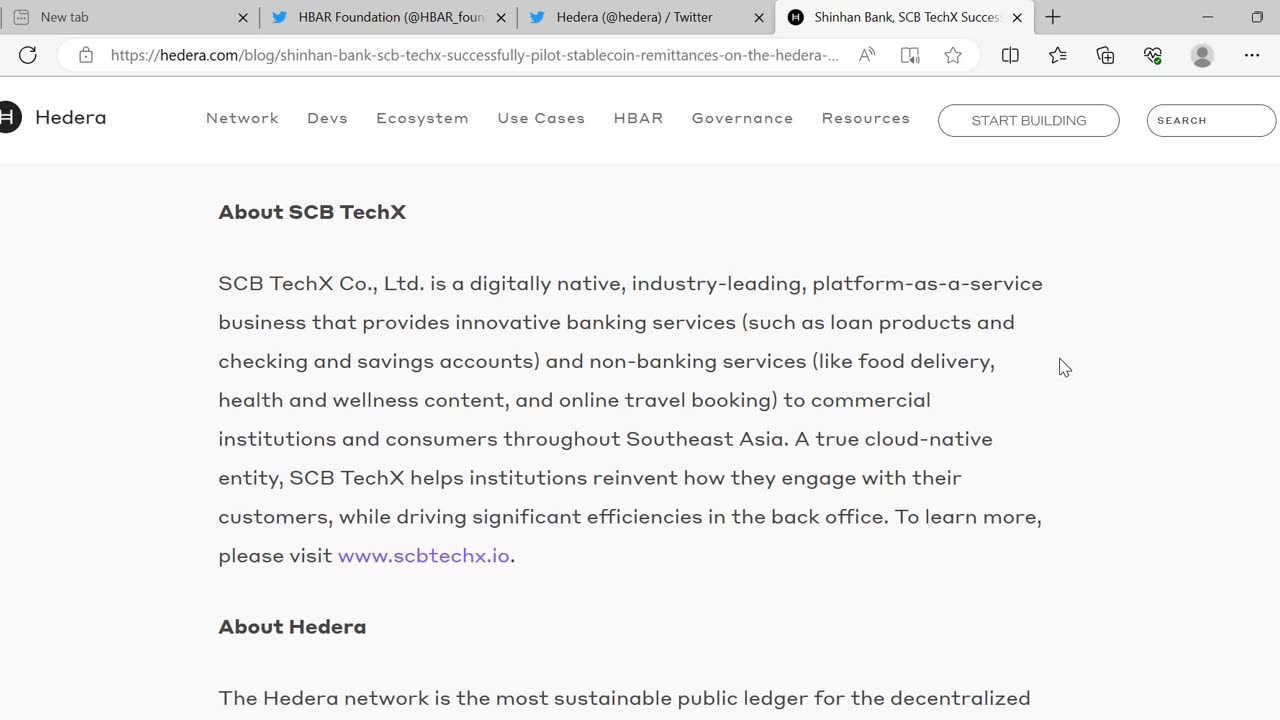The width and height of the screenshot is (1280, 720).
Task: Add a new browser tab
Action: [1053, 17]
